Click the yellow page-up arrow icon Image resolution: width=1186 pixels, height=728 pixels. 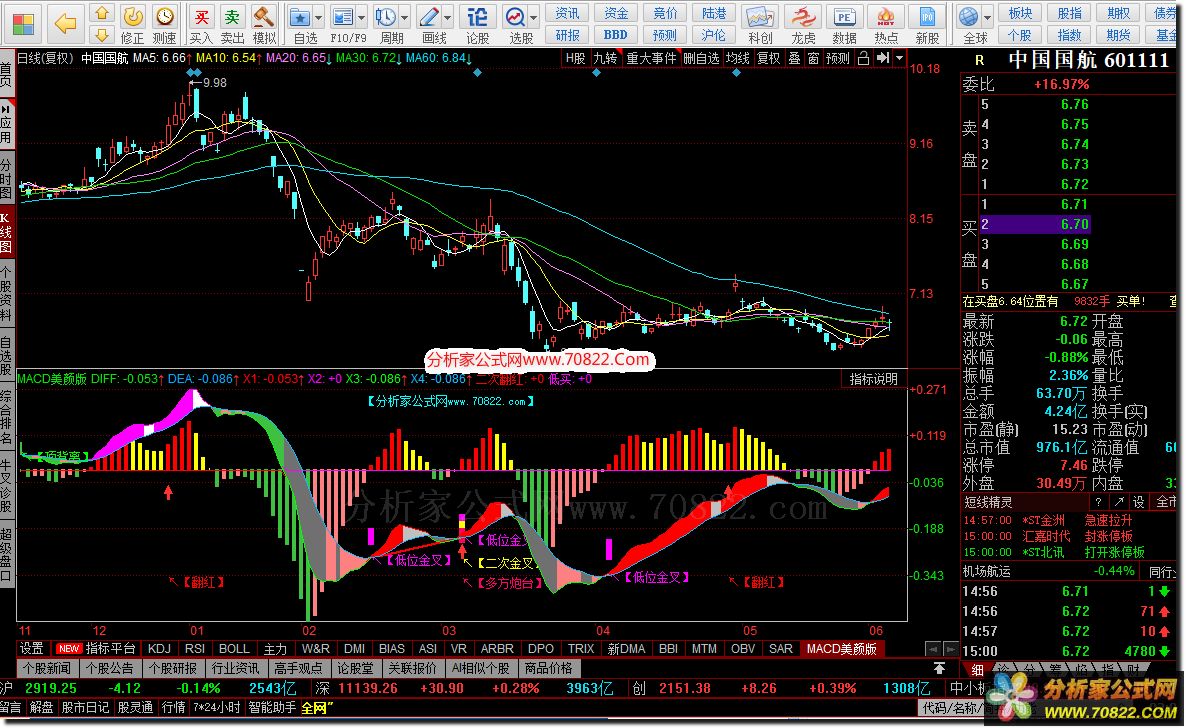pyautogui.click(x=102, y=13)
